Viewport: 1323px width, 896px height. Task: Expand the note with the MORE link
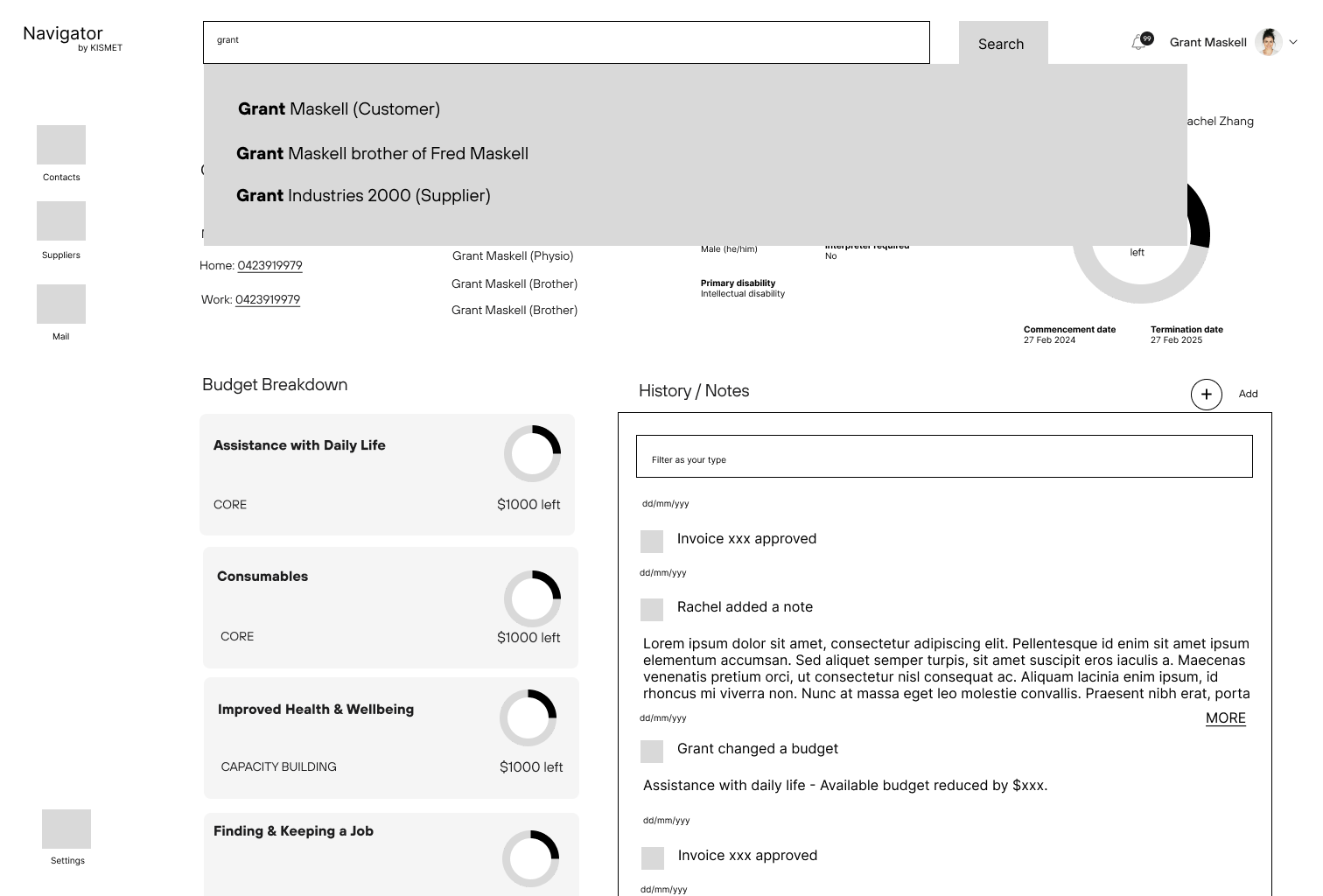click(x=1225, y=718)
